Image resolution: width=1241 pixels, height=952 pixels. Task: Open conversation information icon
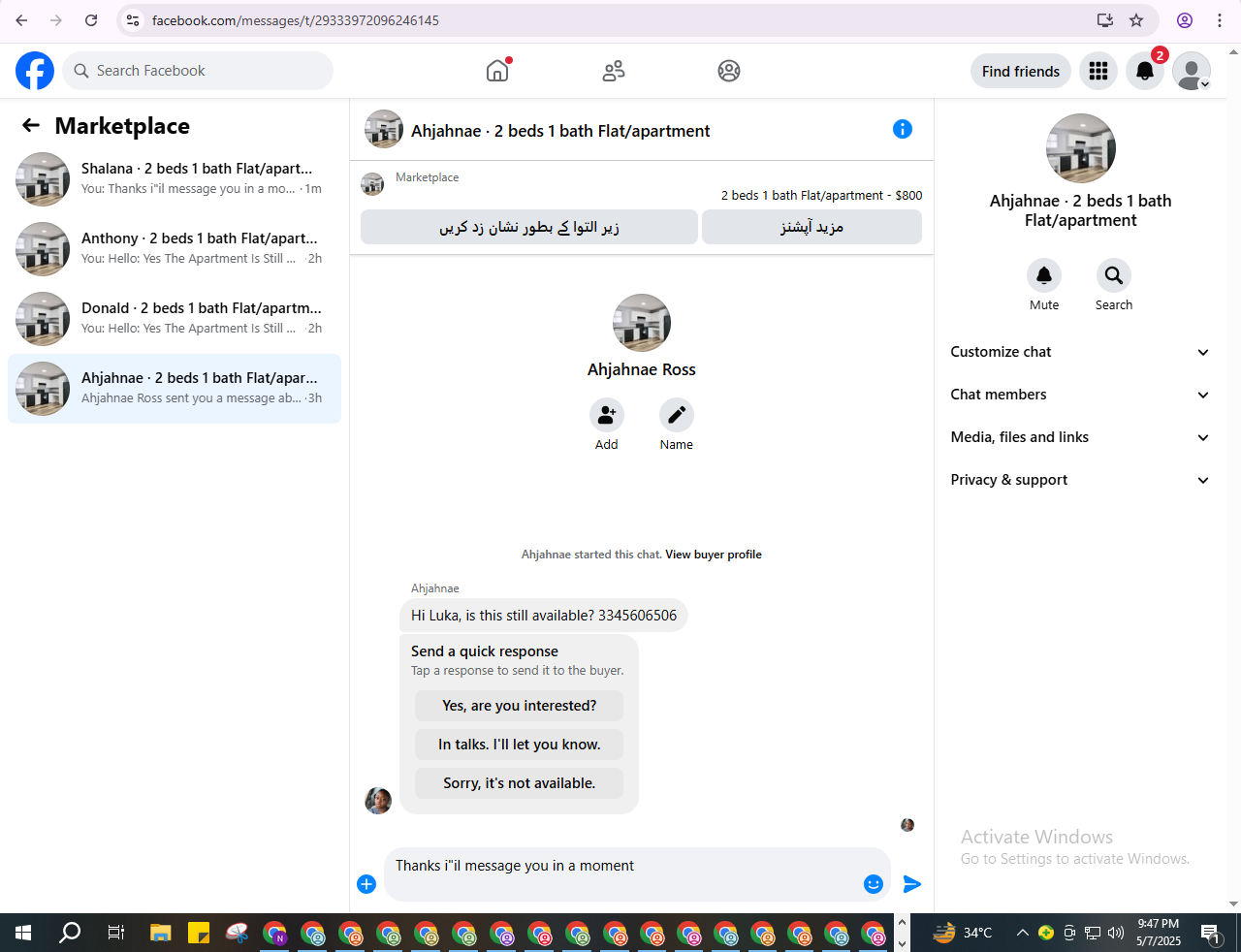pos(903,129)
